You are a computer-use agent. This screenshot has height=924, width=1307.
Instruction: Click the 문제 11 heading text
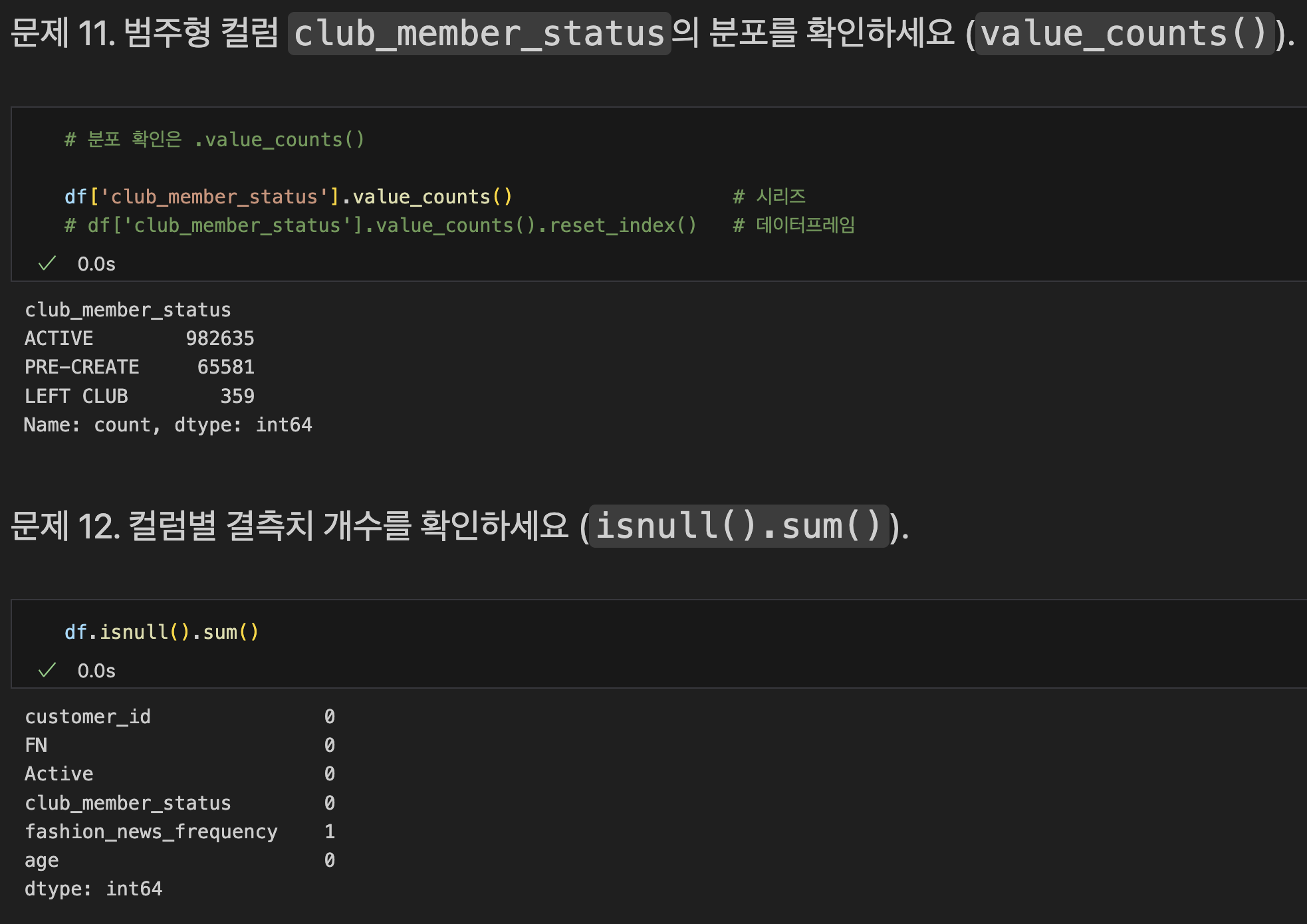(x=144, y=33)
